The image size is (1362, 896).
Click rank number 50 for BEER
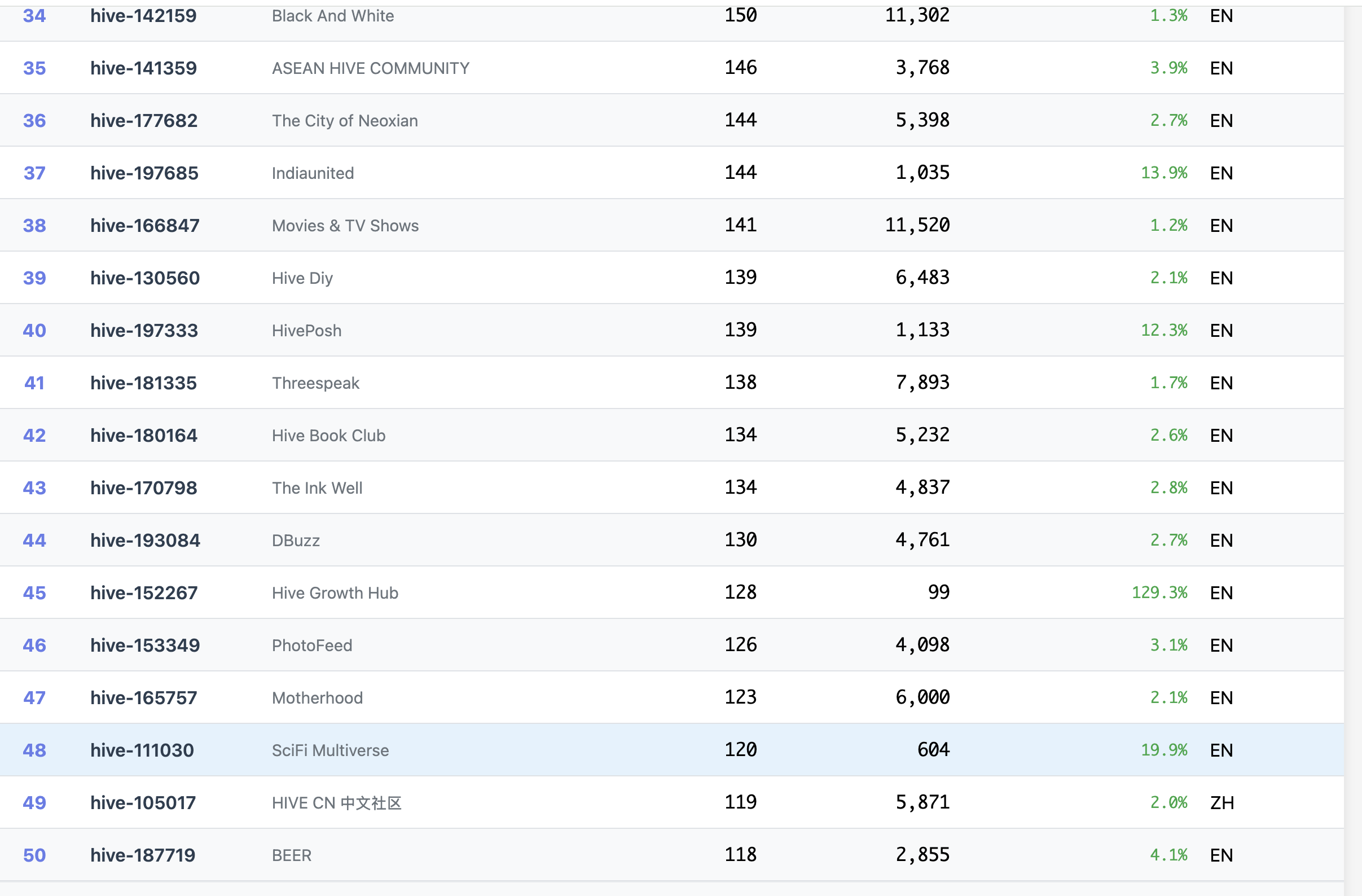click(34, 855)
